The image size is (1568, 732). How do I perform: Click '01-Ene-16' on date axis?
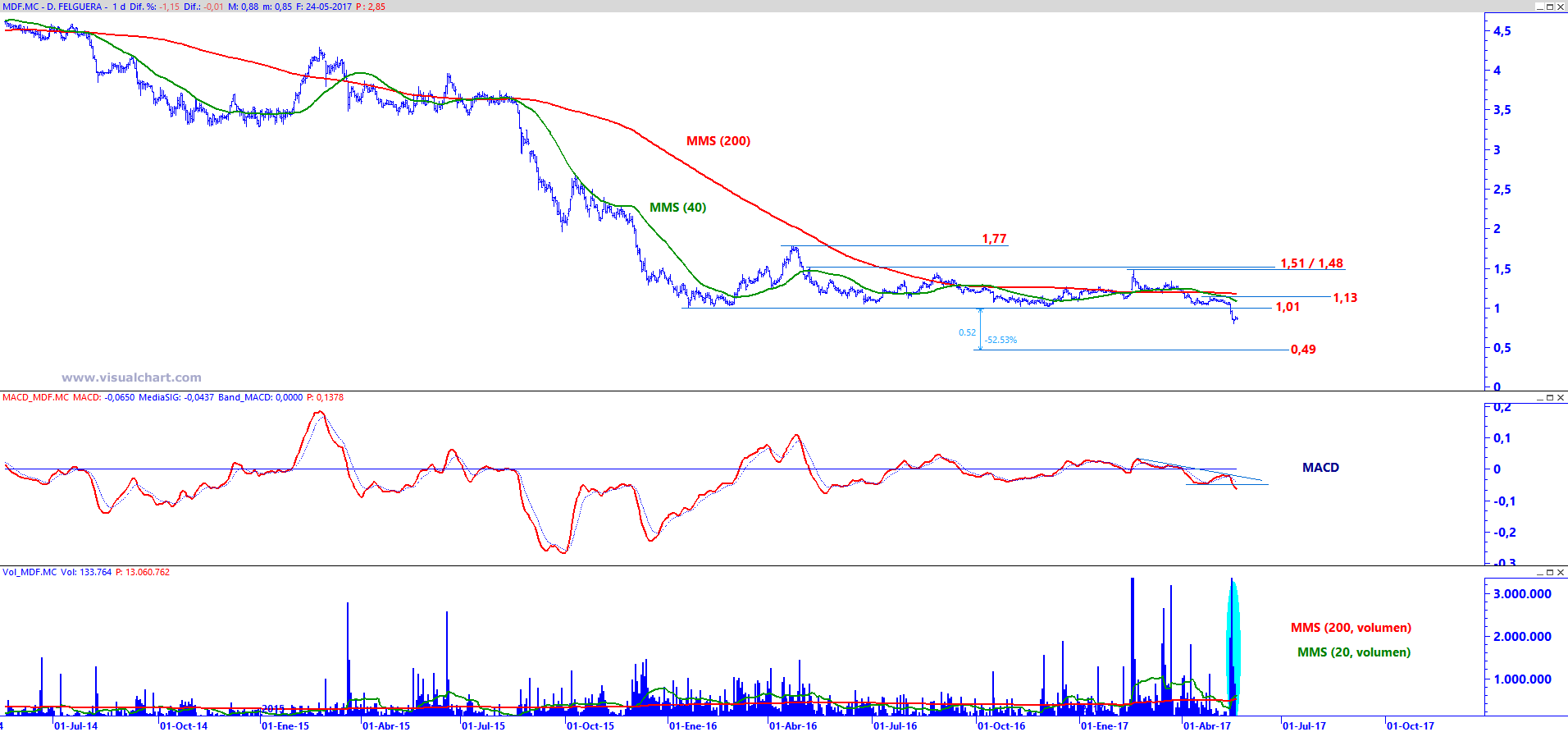(693, 725)
